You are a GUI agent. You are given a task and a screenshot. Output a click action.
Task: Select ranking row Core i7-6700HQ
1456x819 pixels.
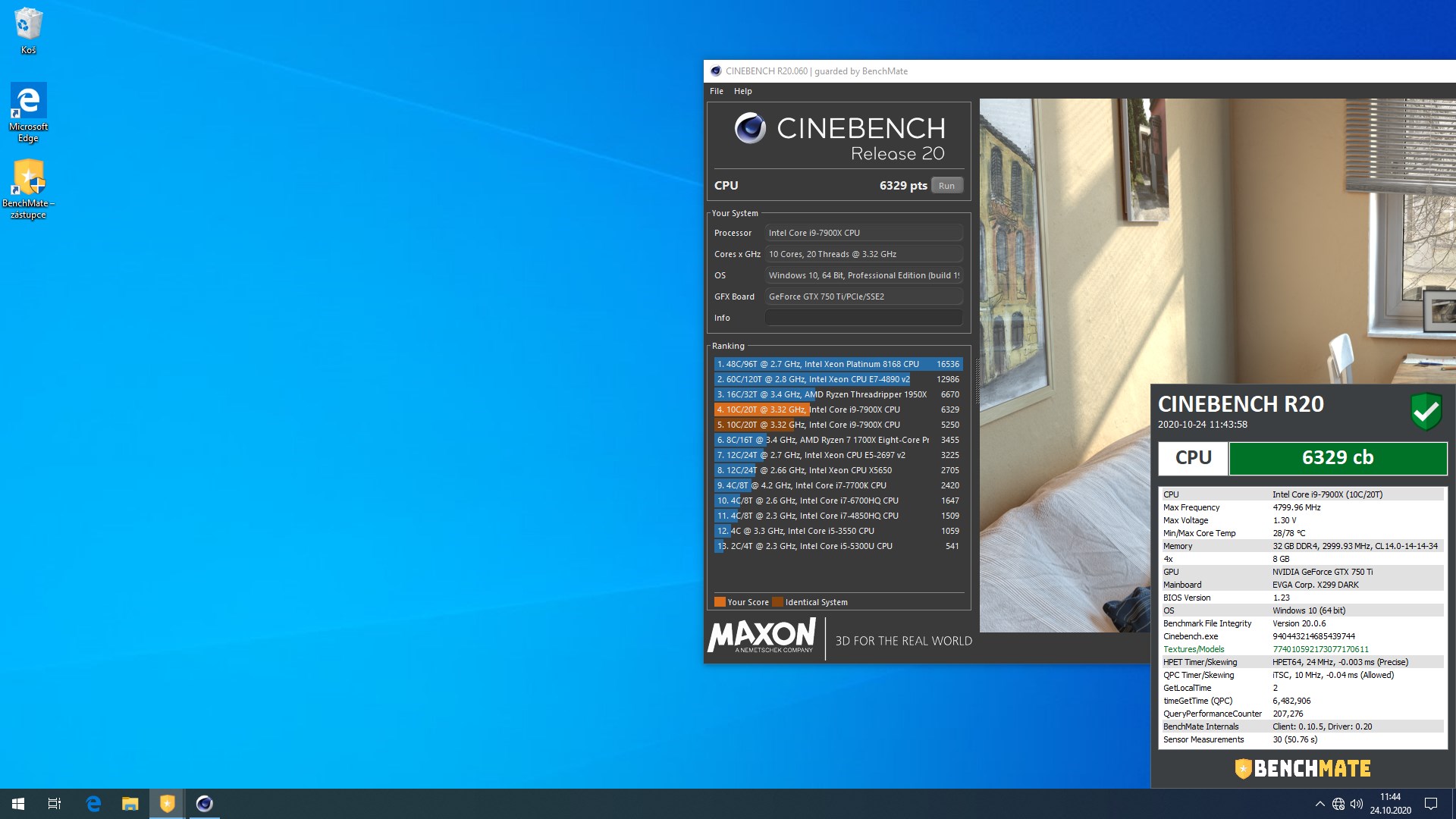coord(839,500)
